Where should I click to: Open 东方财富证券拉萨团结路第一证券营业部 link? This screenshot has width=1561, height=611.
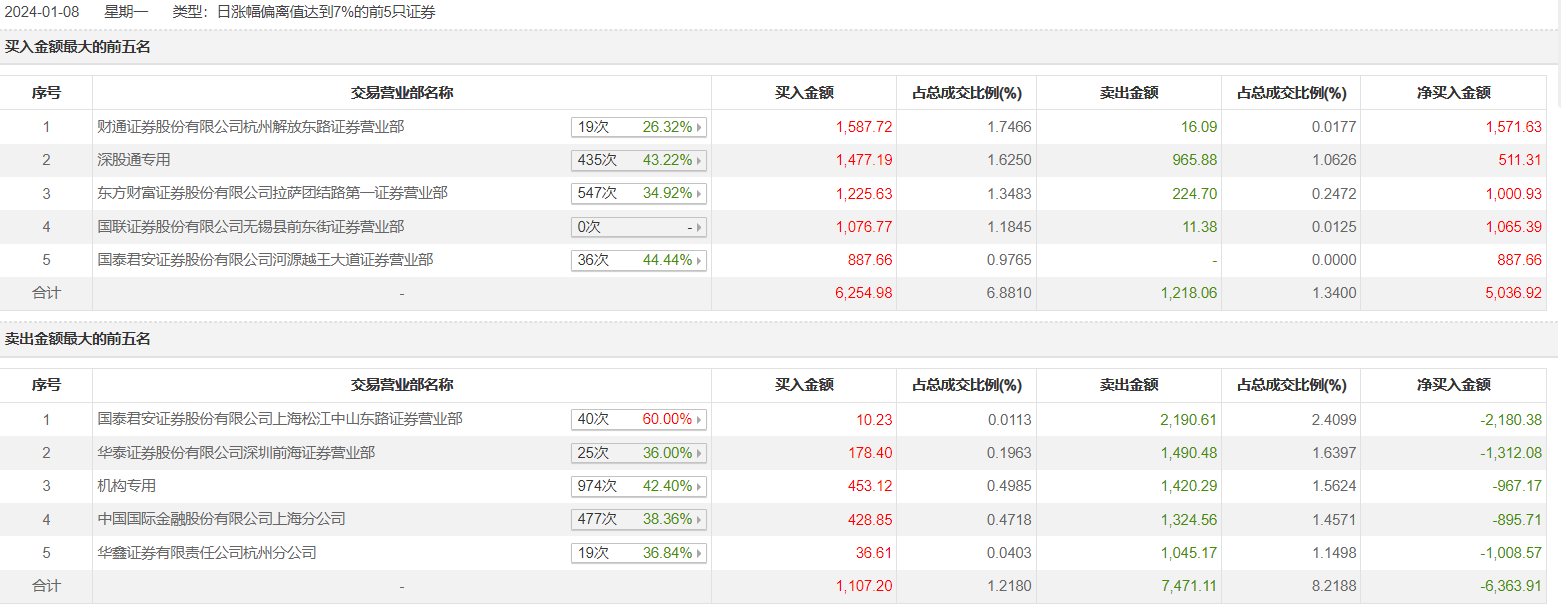click(272, 193)
